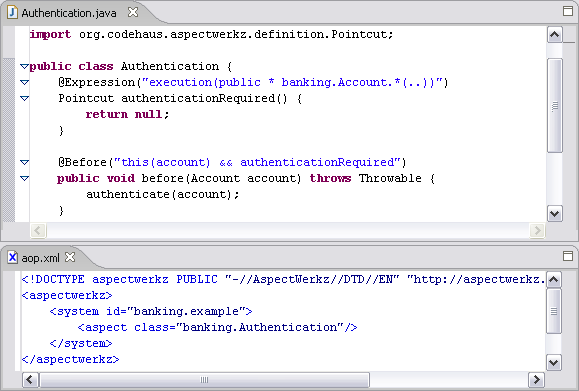Click the <system id="banking.example"> line

tap(151, 311)
